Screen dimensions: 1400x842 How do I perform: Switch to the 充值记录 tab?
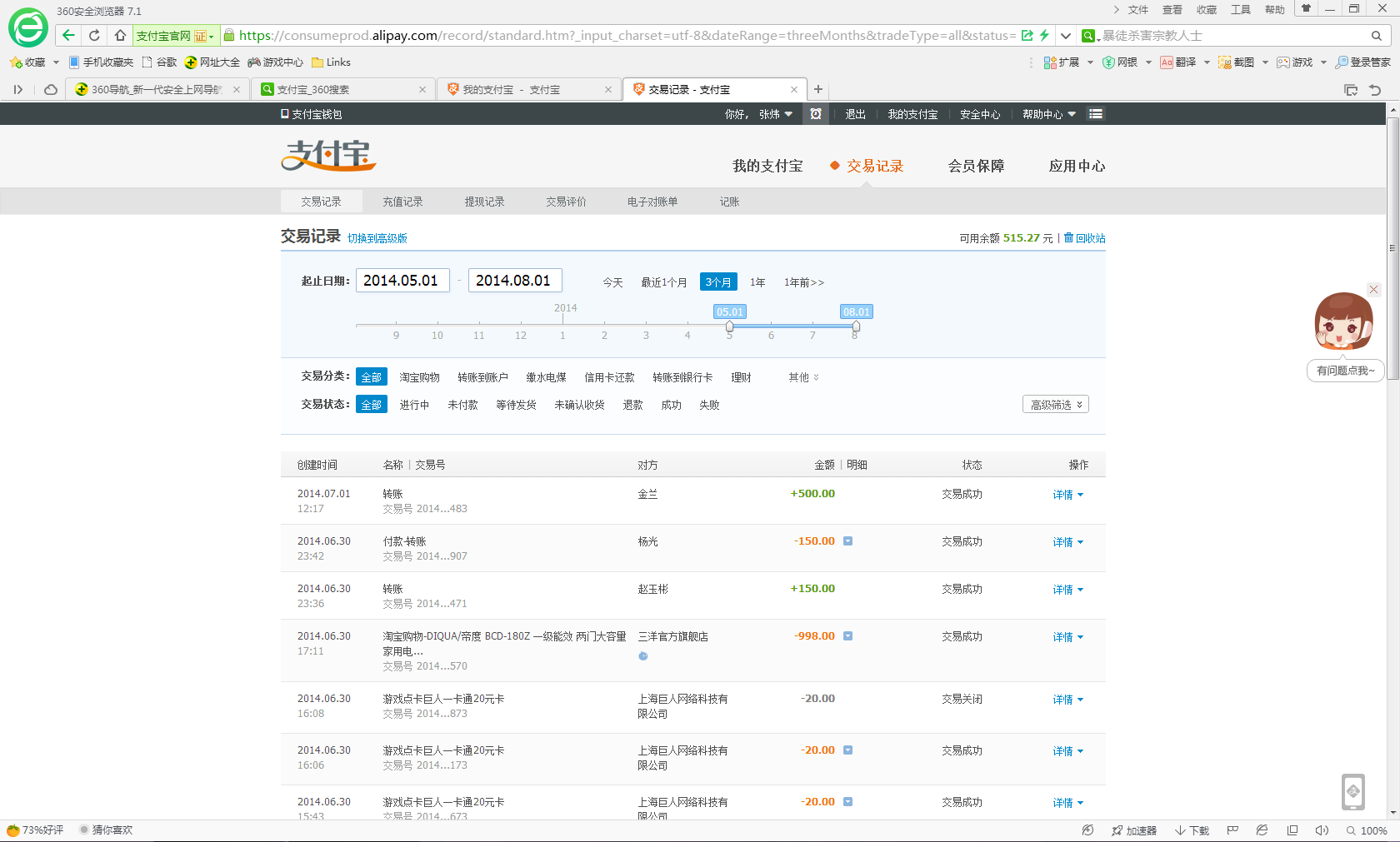click(x=402, y=202)
